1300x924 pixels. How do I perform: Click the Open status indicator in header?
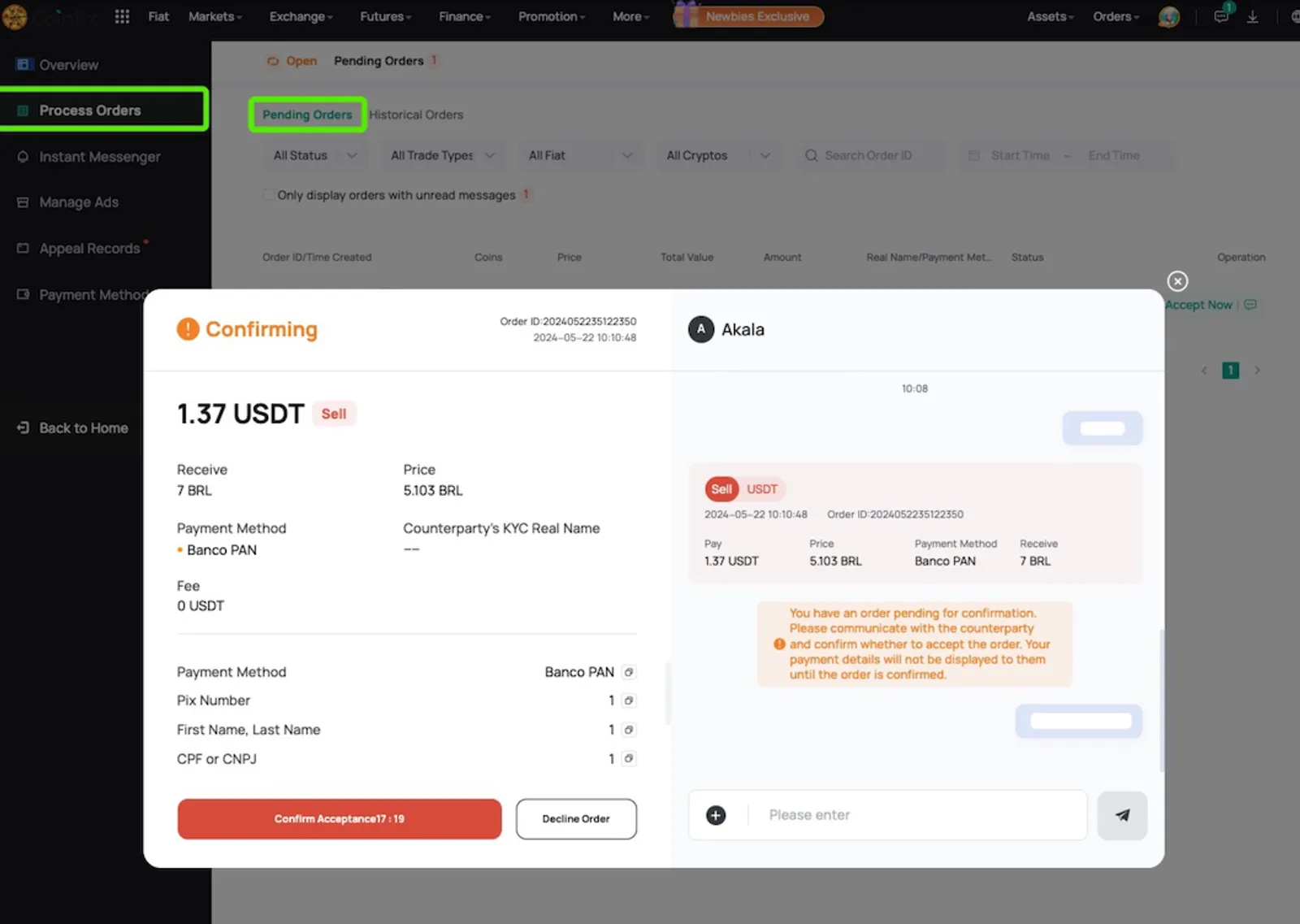(x=292, y=61)
